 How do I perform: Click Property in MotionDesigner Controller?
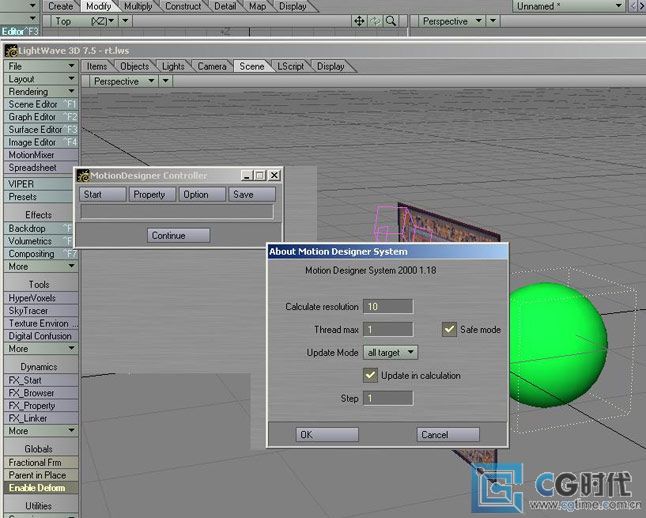click(x=152, y=195)
